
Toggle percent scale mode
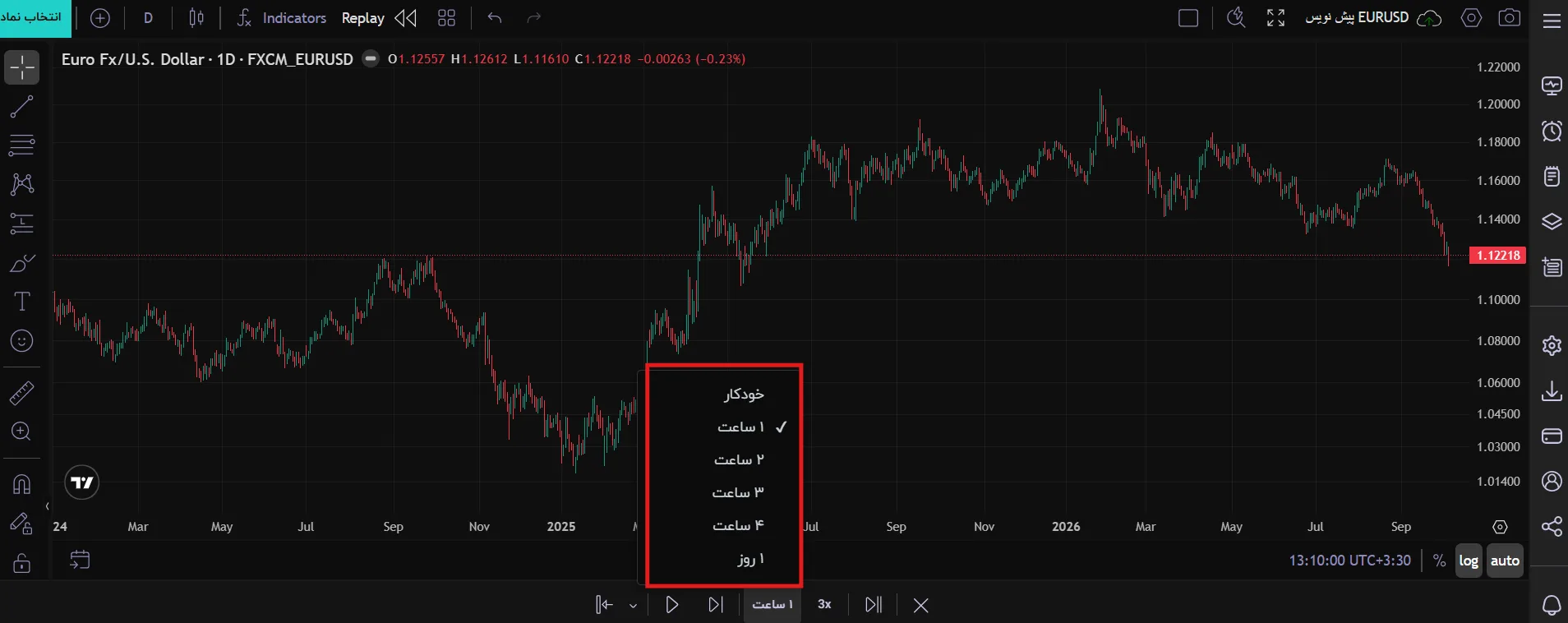coord(1439,561)
